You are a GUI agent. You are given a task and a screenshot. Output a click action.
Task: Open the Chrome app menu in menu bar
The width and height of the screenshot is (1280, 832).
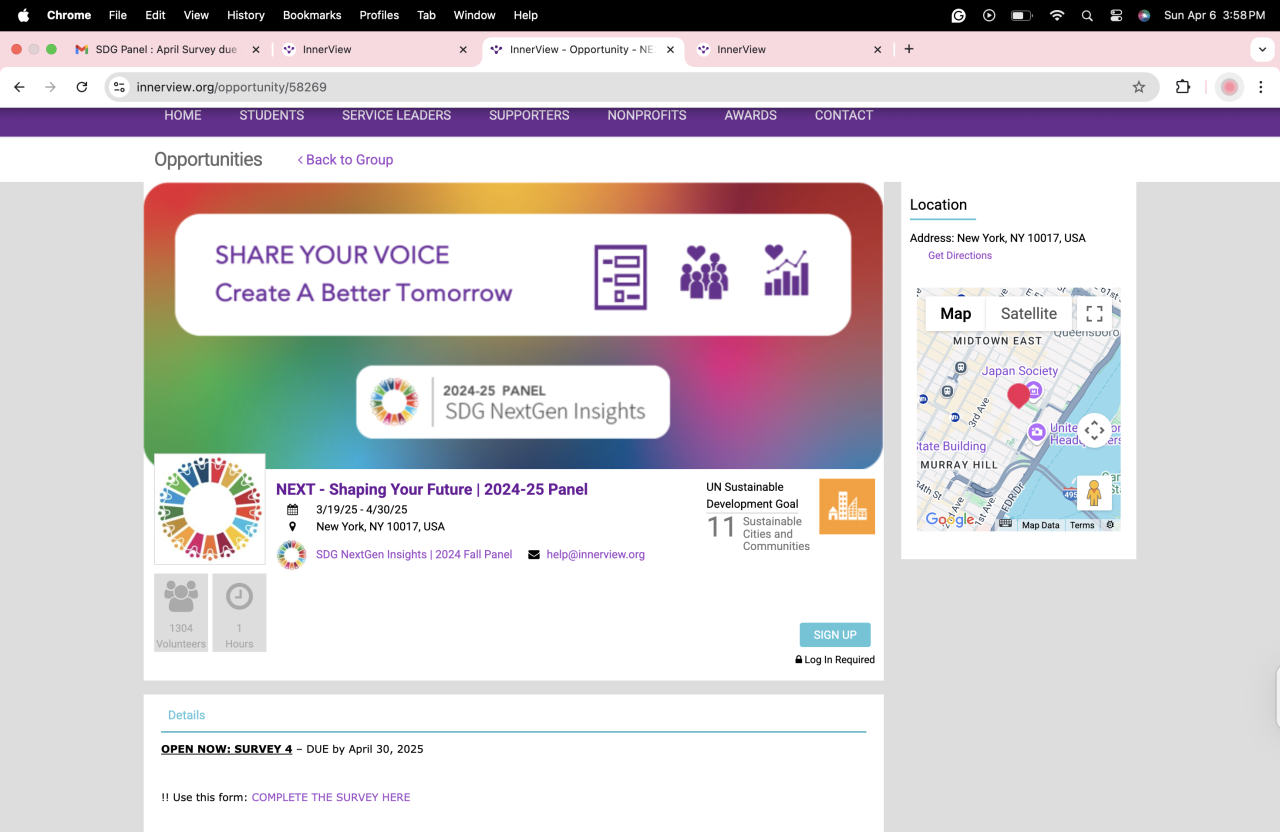pos(69,15)
